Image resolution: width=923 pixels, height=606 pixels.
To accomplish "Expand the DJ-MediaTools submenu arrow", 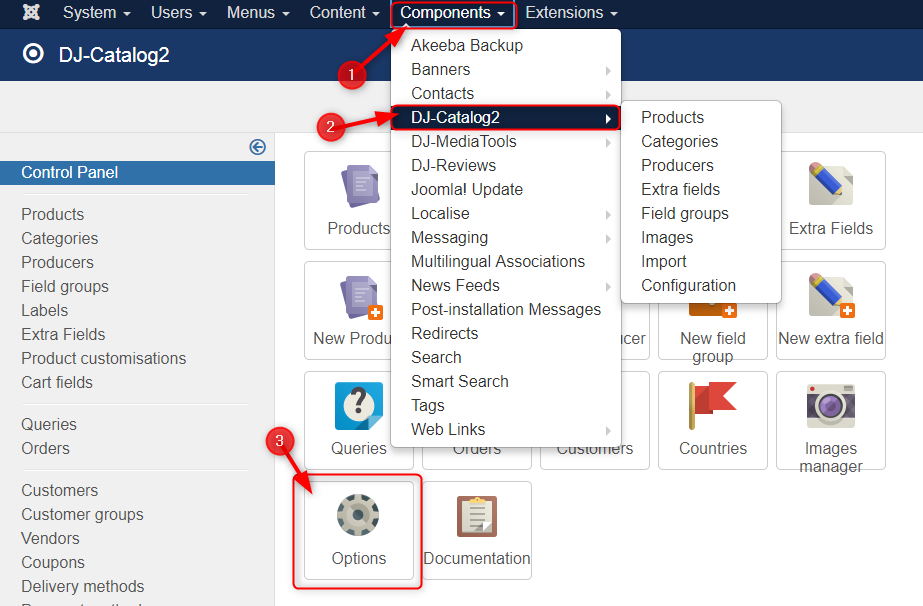I will tap(608, 143).
